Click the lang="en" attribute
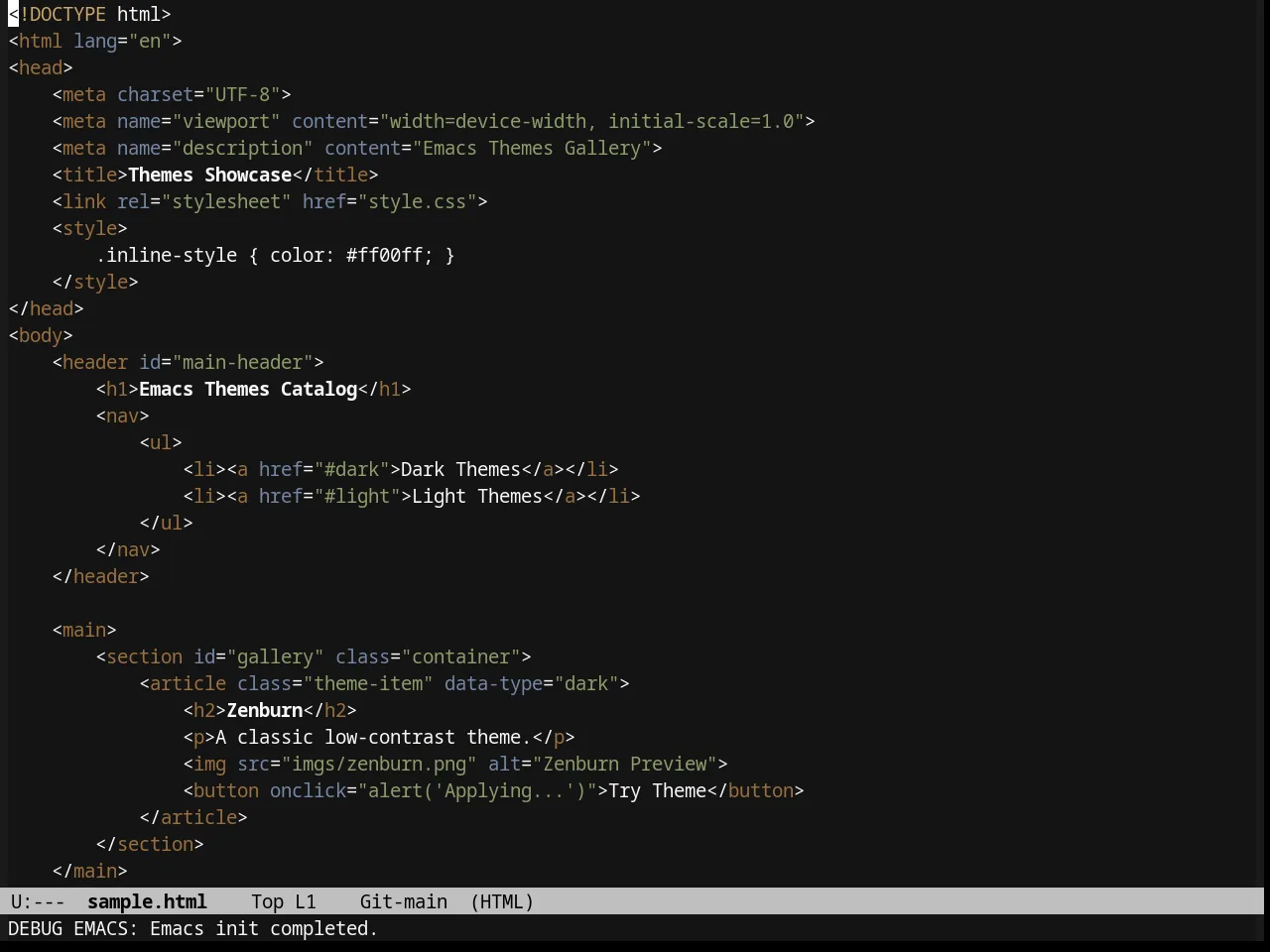This screenshot has height=952, width=1270. coord(123,41)
